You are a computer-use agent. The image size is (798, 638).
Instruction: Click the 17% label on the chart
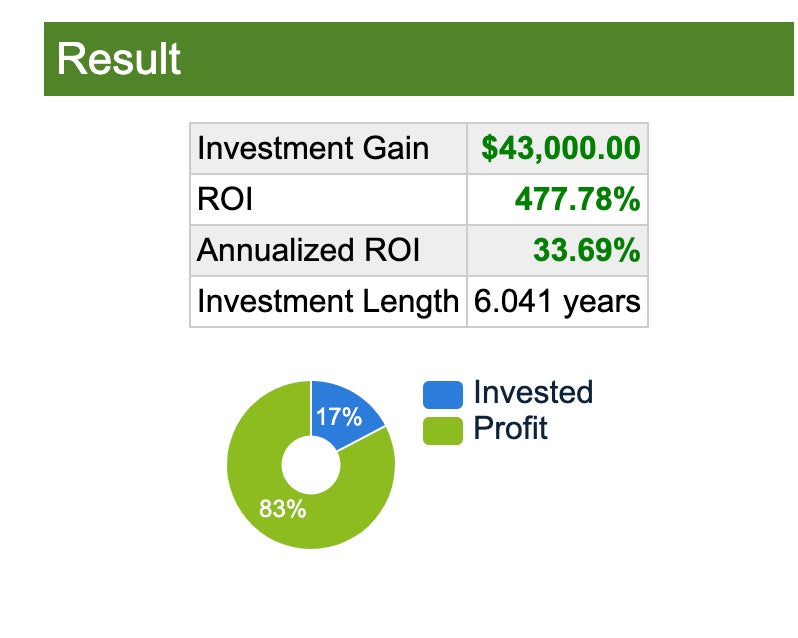pyautogui.click(x=339, y=417)
